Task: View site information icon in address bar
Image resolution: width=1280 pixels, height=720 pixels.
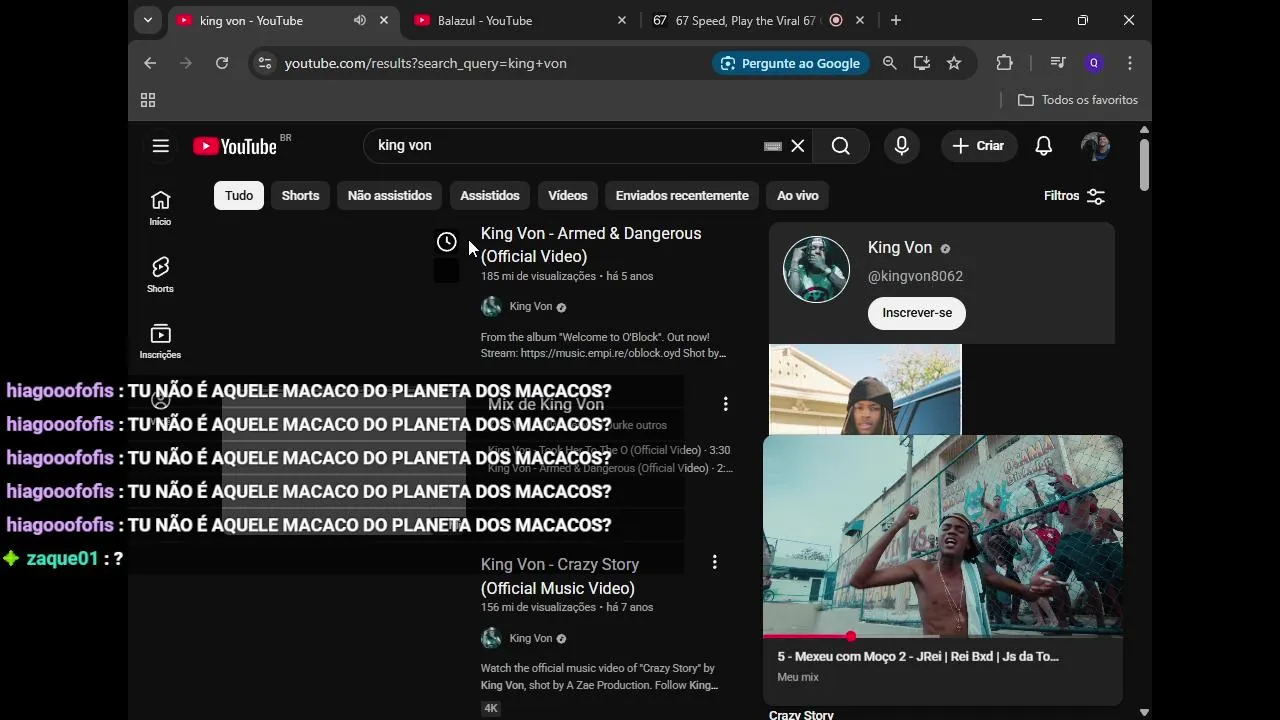Action: tap(264, 63)
